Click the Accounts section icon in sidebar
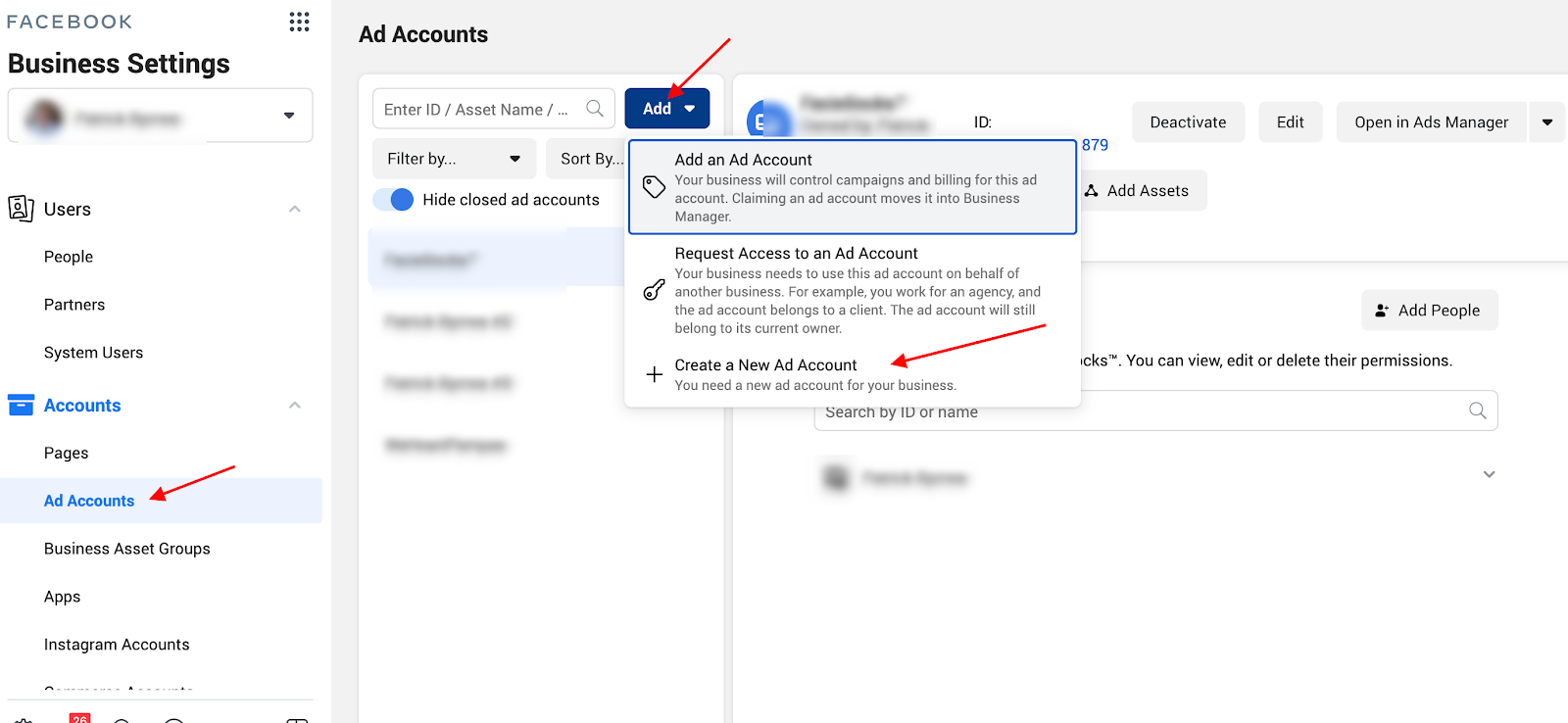Image resolution: width=1568 pixels, height=723 pixels. 21,405
